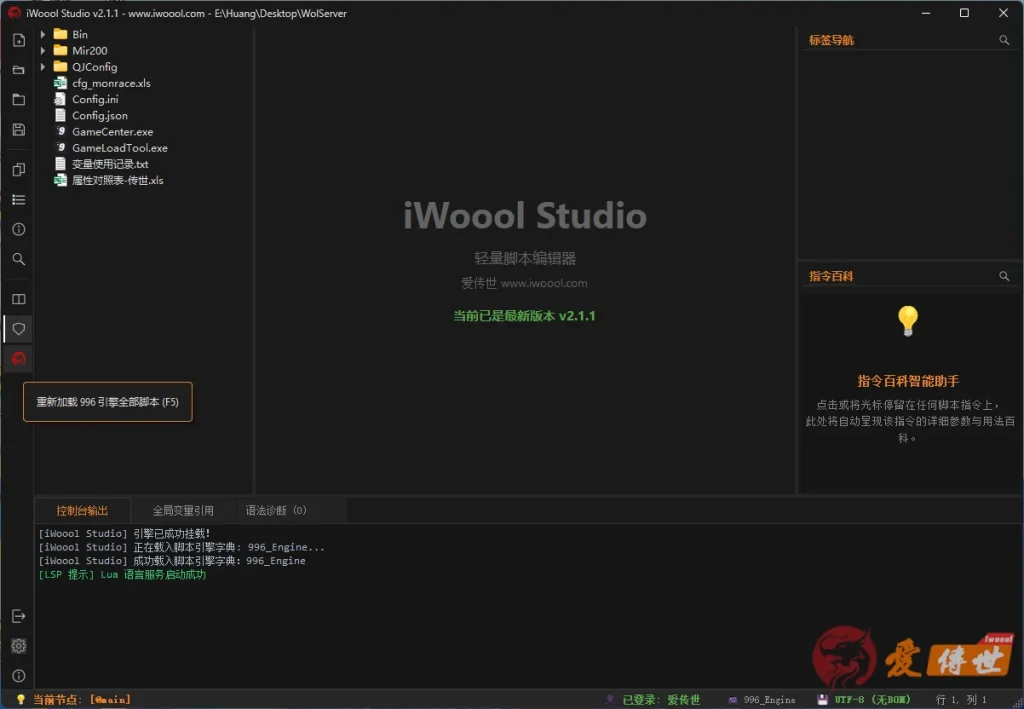Select 属性对照表-传世.xls in the file tree
The width and height of the screenshot is (1024, 709).
(118, 180)
